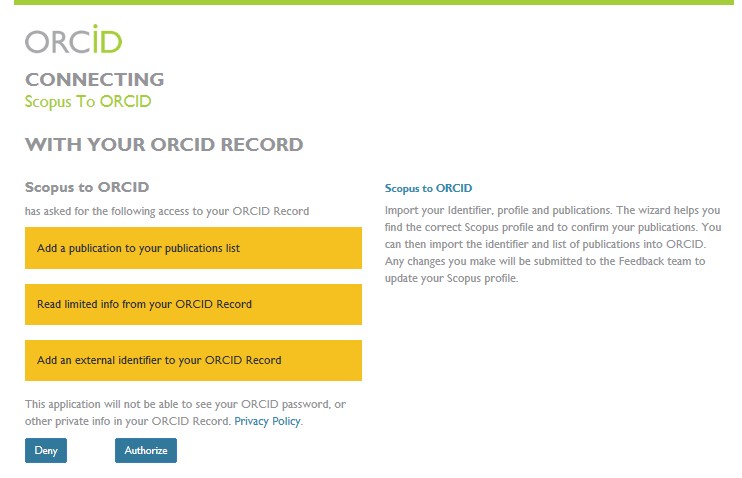Click the blue 'Scopus to ORCID' heading

click(x=428, y=188)
